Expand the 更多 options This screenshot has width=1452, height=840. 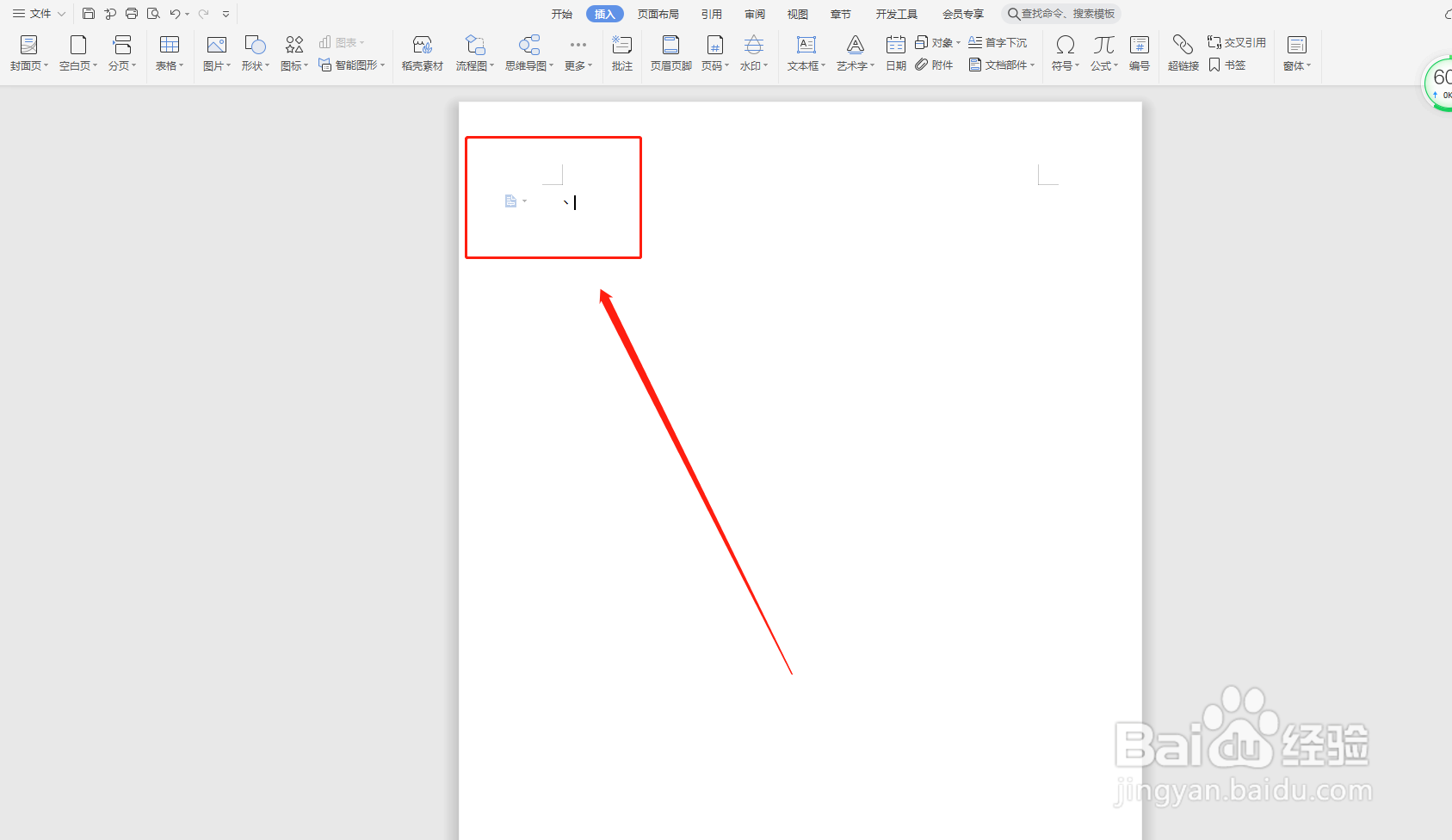click(x=578, y=53)
